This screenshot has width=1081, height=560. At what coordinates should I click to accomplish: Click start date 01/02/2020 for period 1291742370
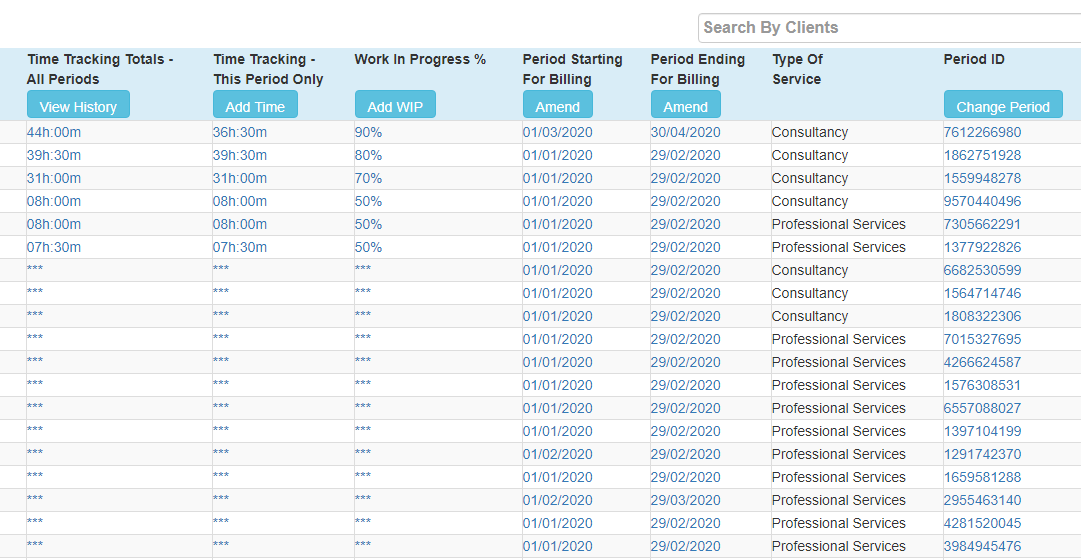[x=557, y=454]
